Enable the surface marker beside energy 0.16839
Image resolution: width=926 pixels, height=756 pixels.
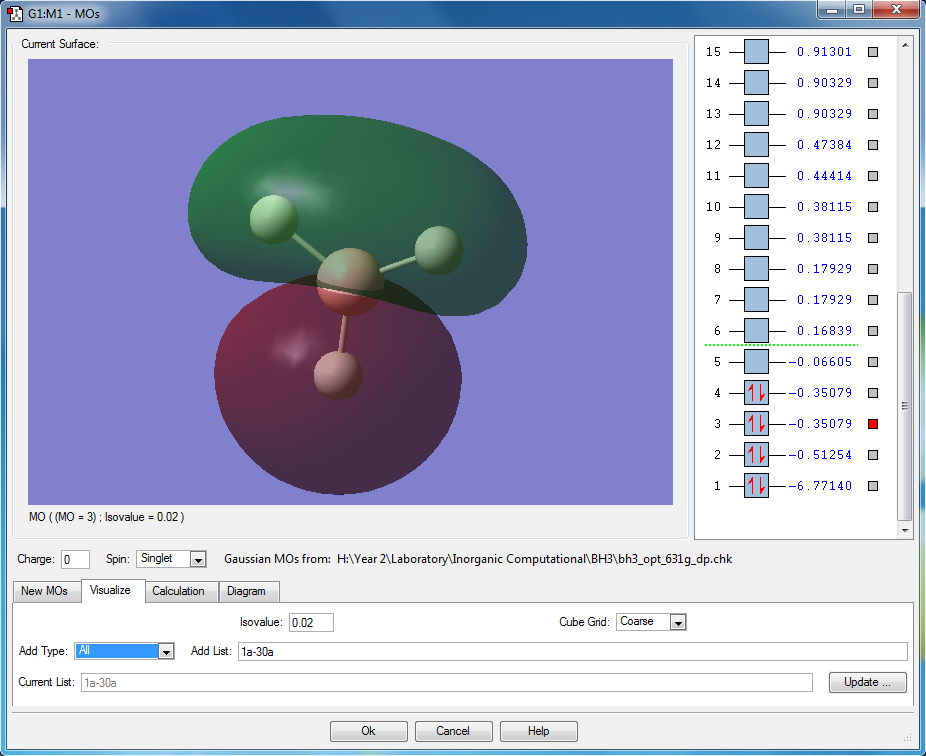872,331
